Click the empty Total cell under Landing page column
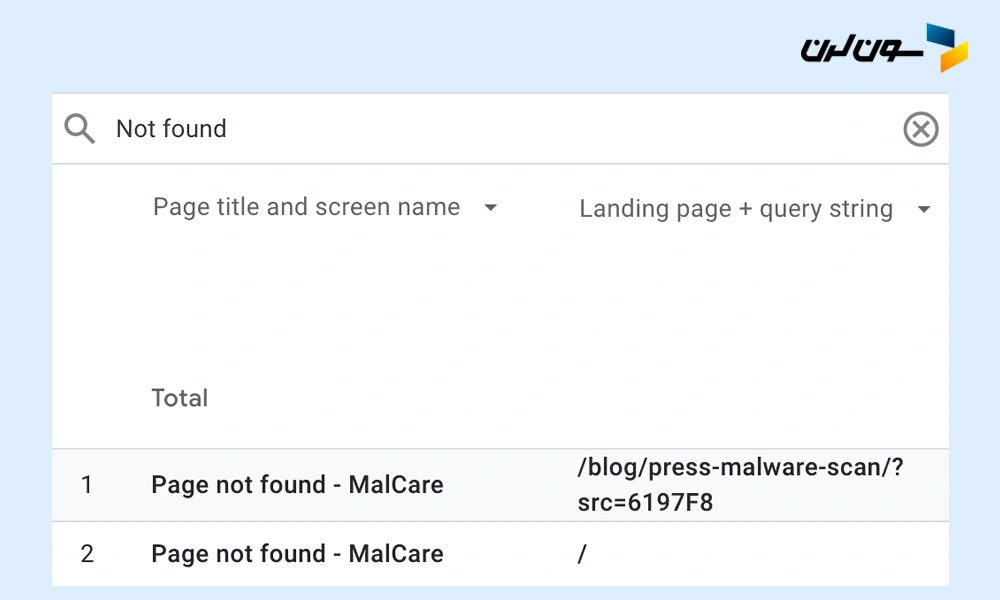 (x=740, y=398)
